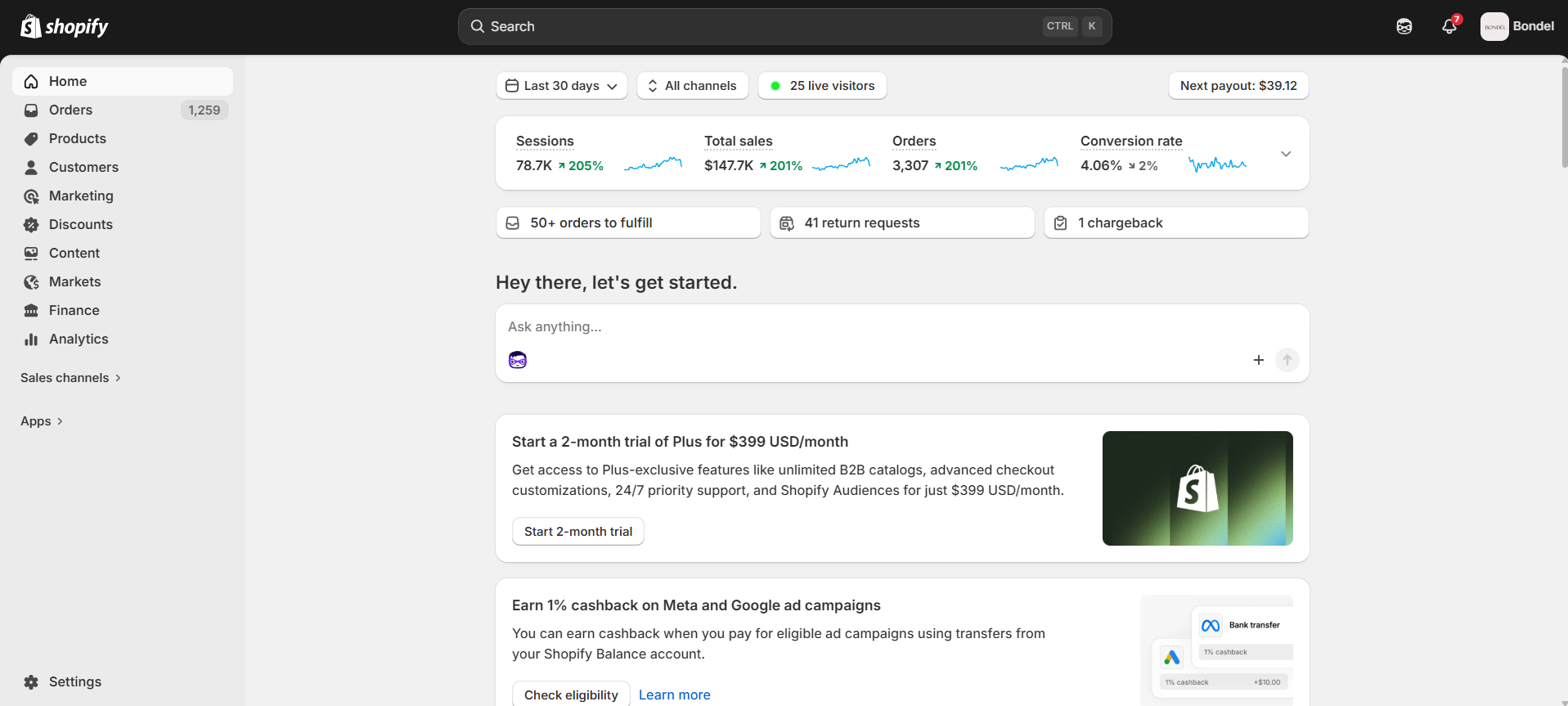The image size is (1568, 706).
Task: Open Analytics in the sidebar
Action: pyautogui.click(x=123, y=340)
